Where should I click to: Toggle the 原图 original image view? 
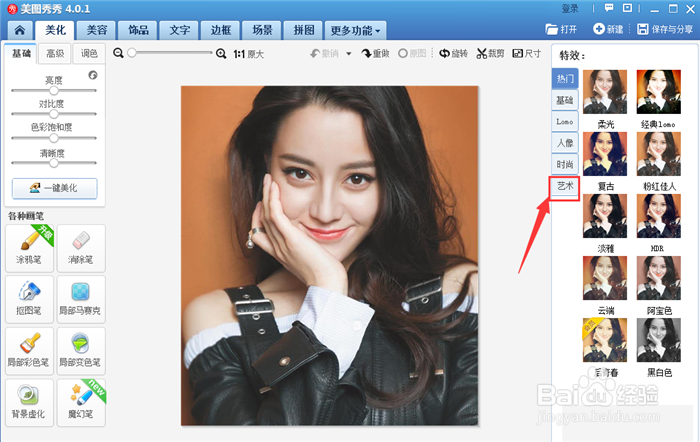412,54
